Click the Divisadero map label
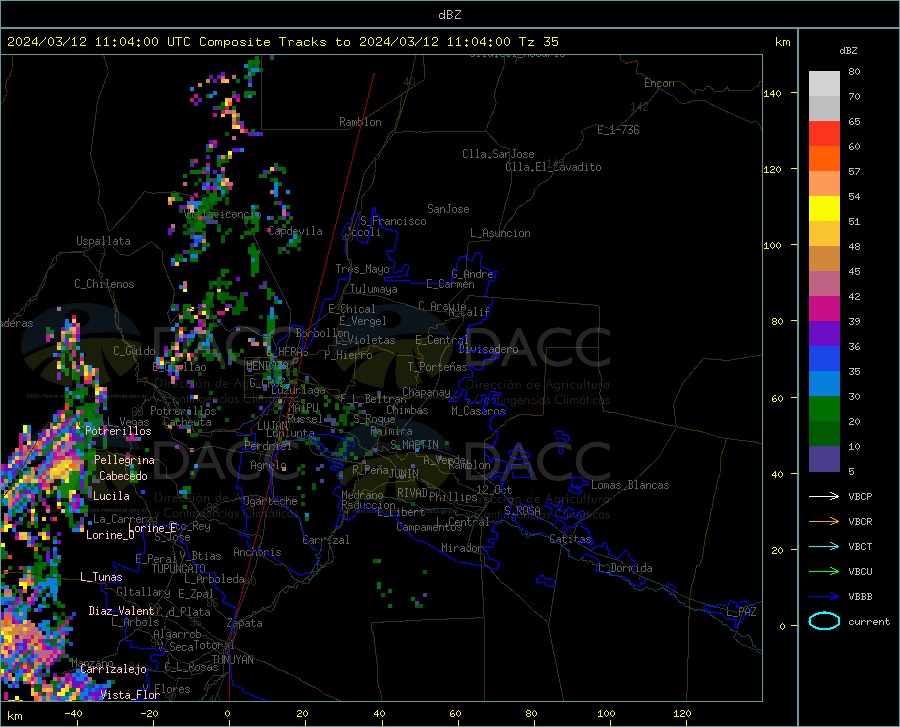Viewport: 900px width, 727px height. (x=488, y=349)
